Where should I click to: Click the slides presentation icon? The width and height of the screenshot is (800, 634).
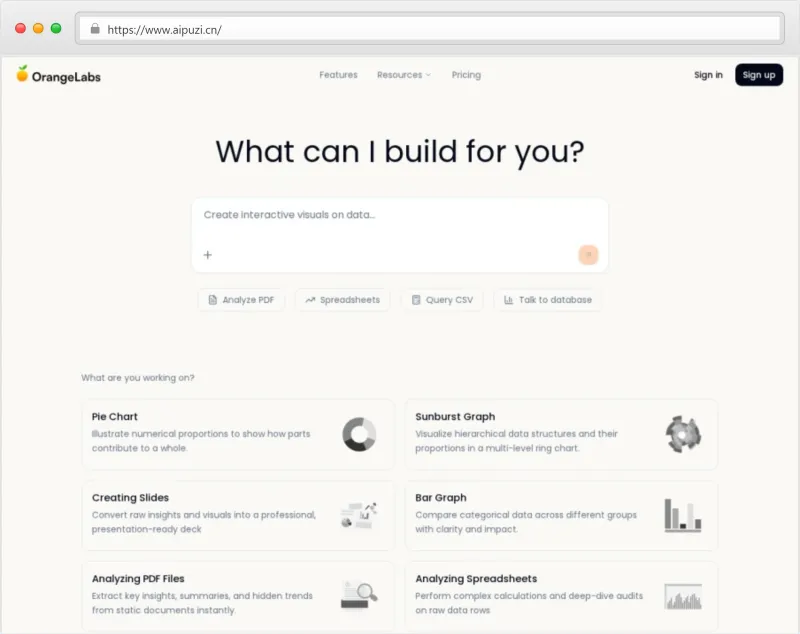[x=359, y=515]
